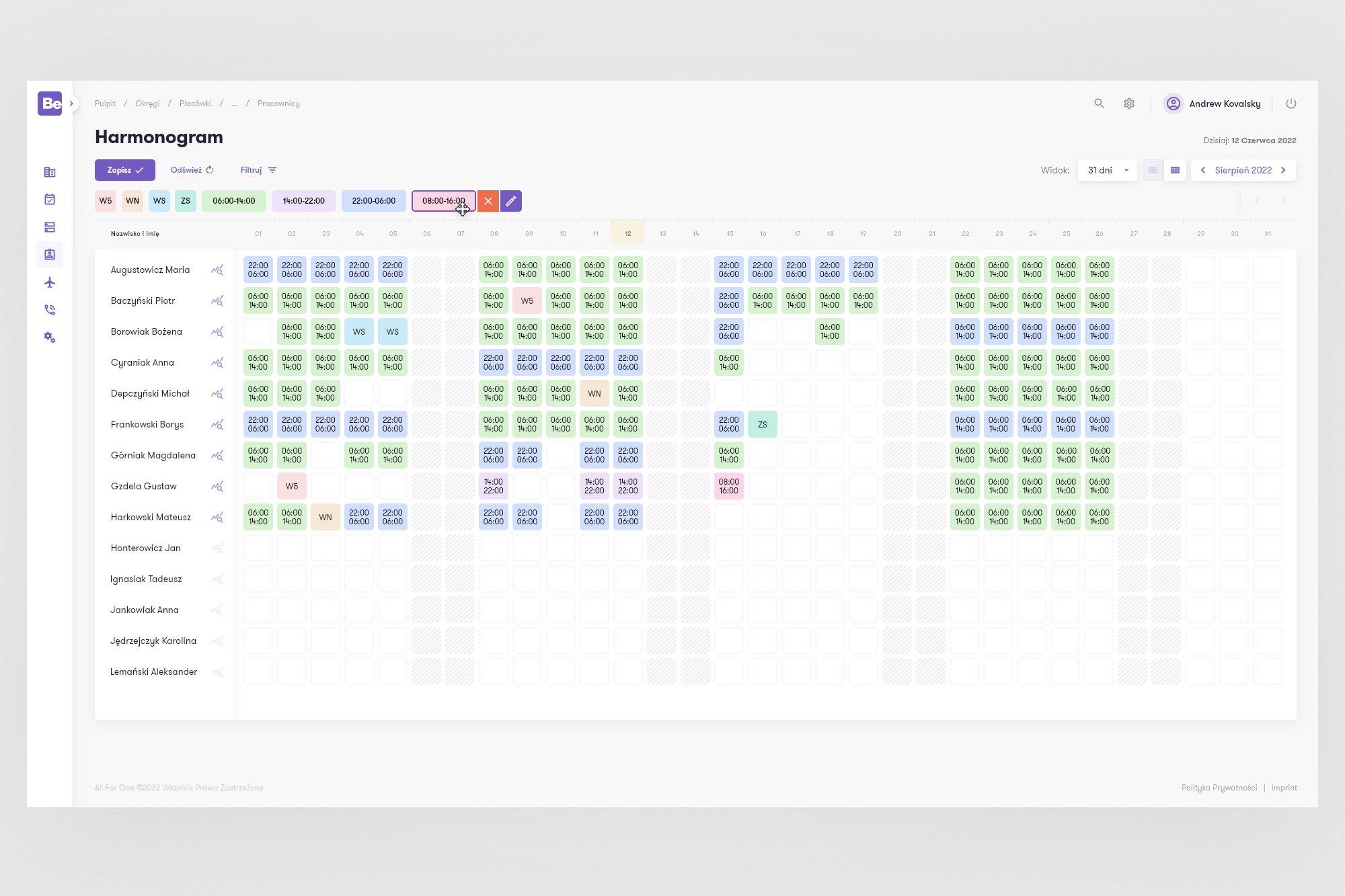Screen dimensions: 1345x896
Task: Click the purple pencil edit icon
Action: tap(511, 201)
